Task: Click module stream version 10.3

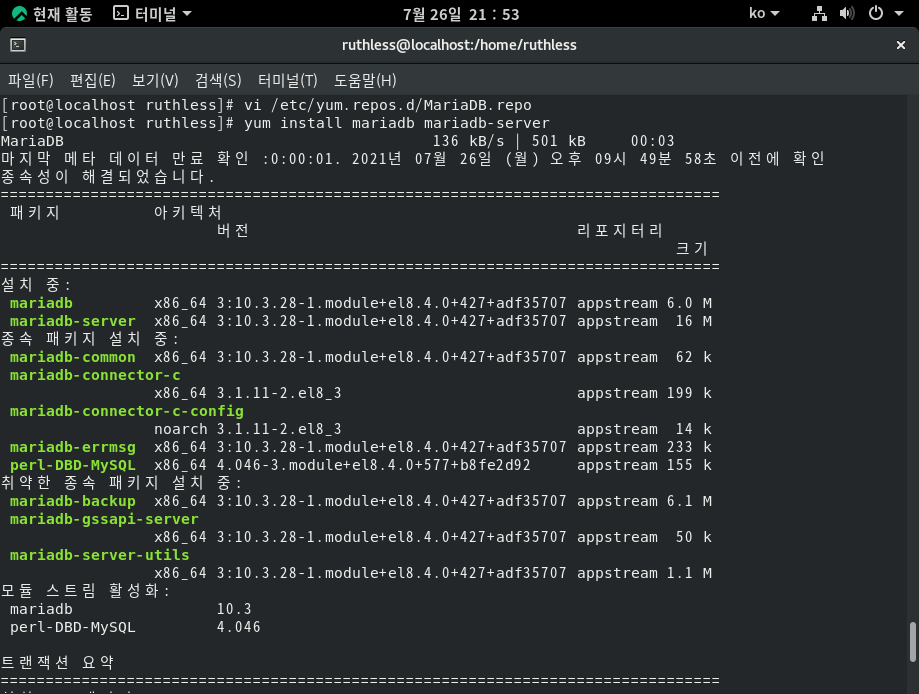Action: pyautogui.click(x=234, y=609)
